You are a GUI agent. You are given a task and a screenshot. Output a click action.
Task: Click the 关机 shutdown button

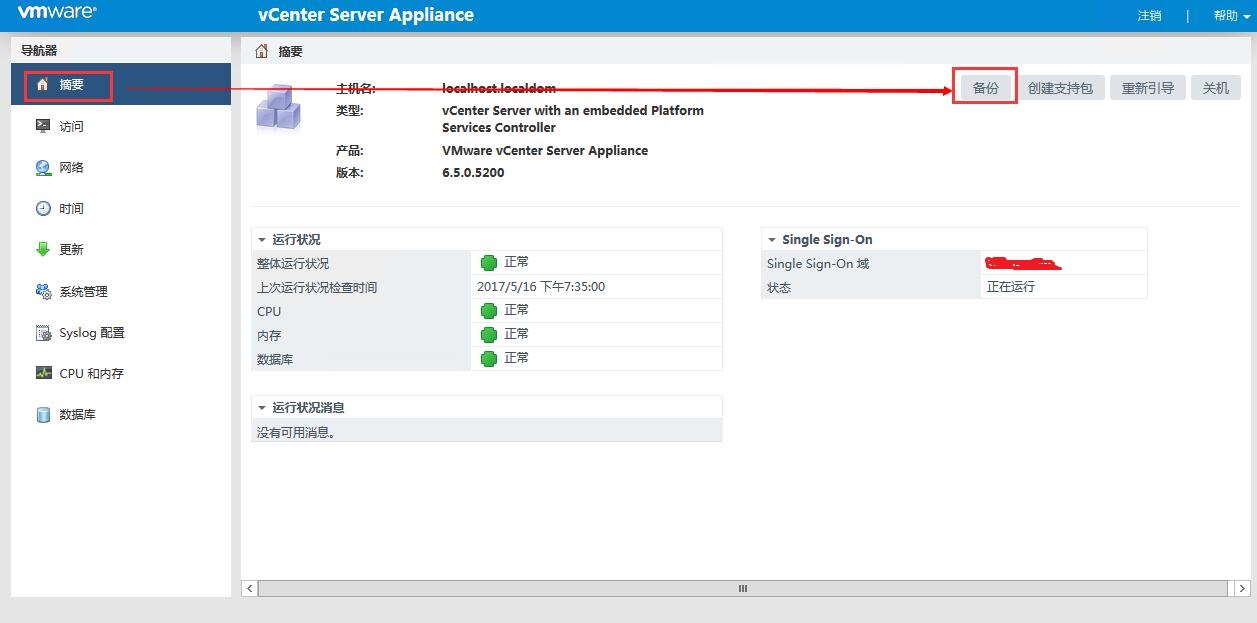pyautogui.click(x=1216, y=88)
